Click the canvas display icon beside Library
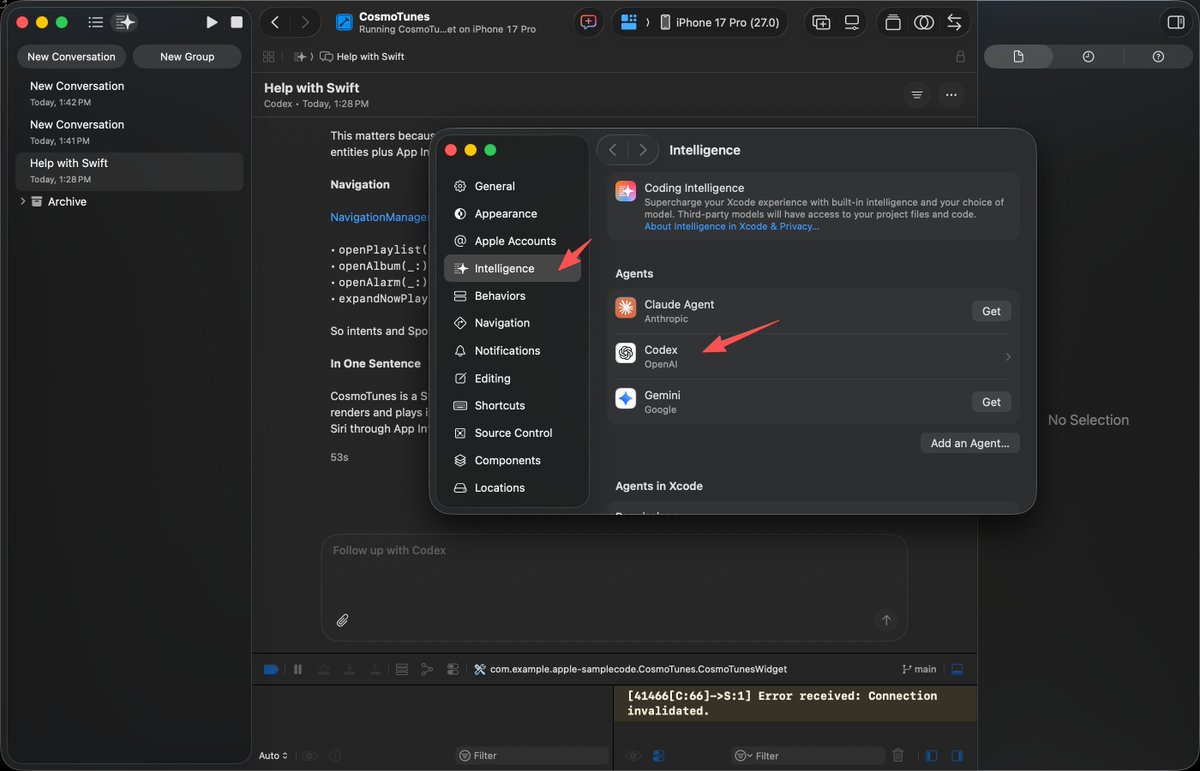Screen dimensions: 1200x771 (852, 22)
